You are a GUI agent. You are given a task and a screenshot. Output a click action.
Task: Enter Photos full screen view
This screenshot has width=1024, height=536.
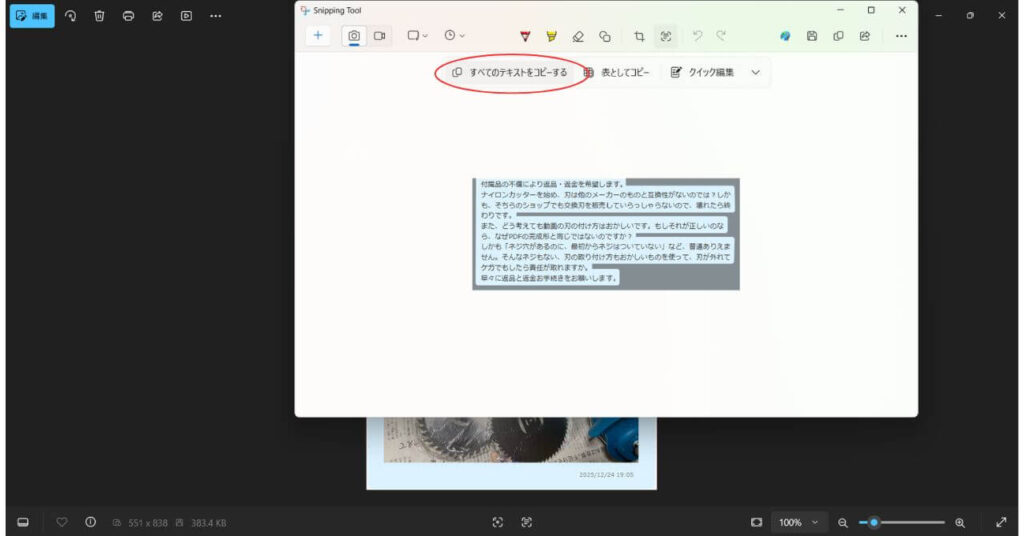coord(1001,522)
